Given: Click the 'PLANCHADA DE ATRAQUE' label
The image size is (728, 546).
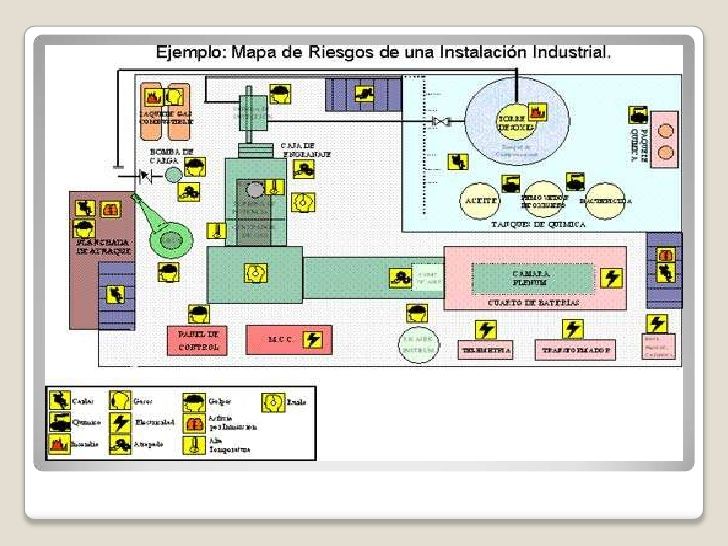Looking at the screenshot, I should (104, 247).
